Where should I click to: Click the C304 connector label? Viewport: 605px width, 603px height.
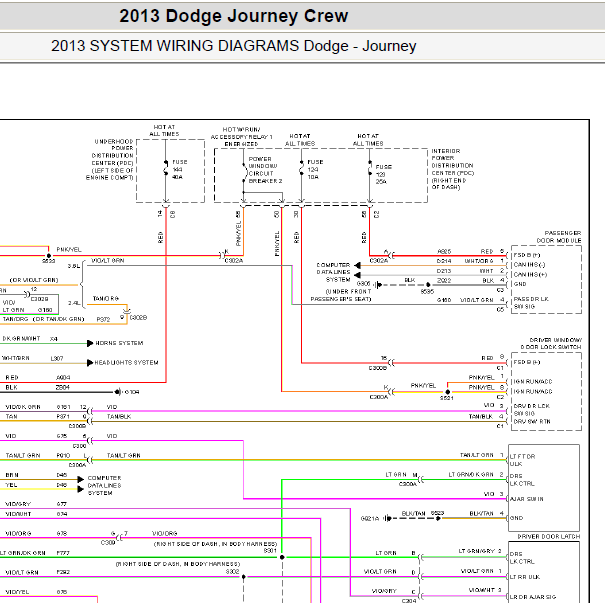[x=409, y=601]
